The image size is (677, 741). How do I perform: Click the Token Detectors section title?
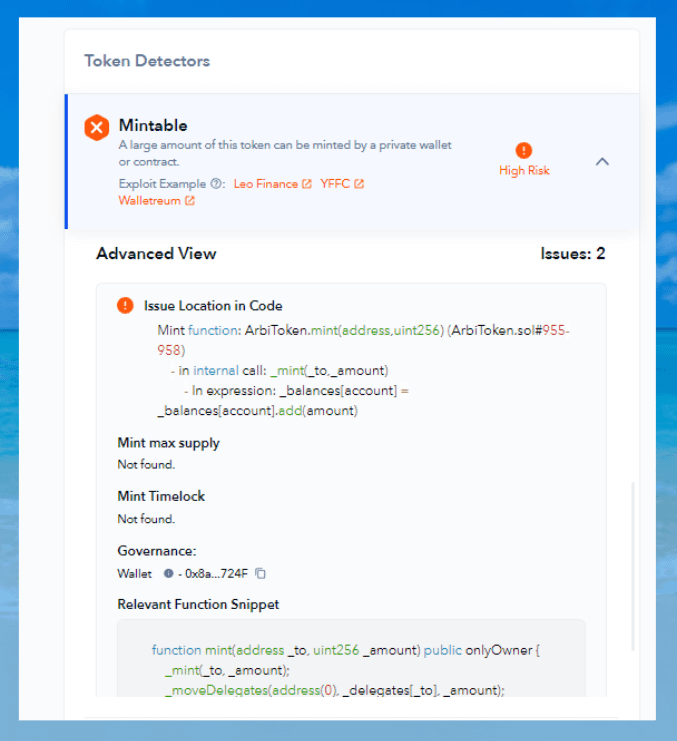[x=147, y=61]
